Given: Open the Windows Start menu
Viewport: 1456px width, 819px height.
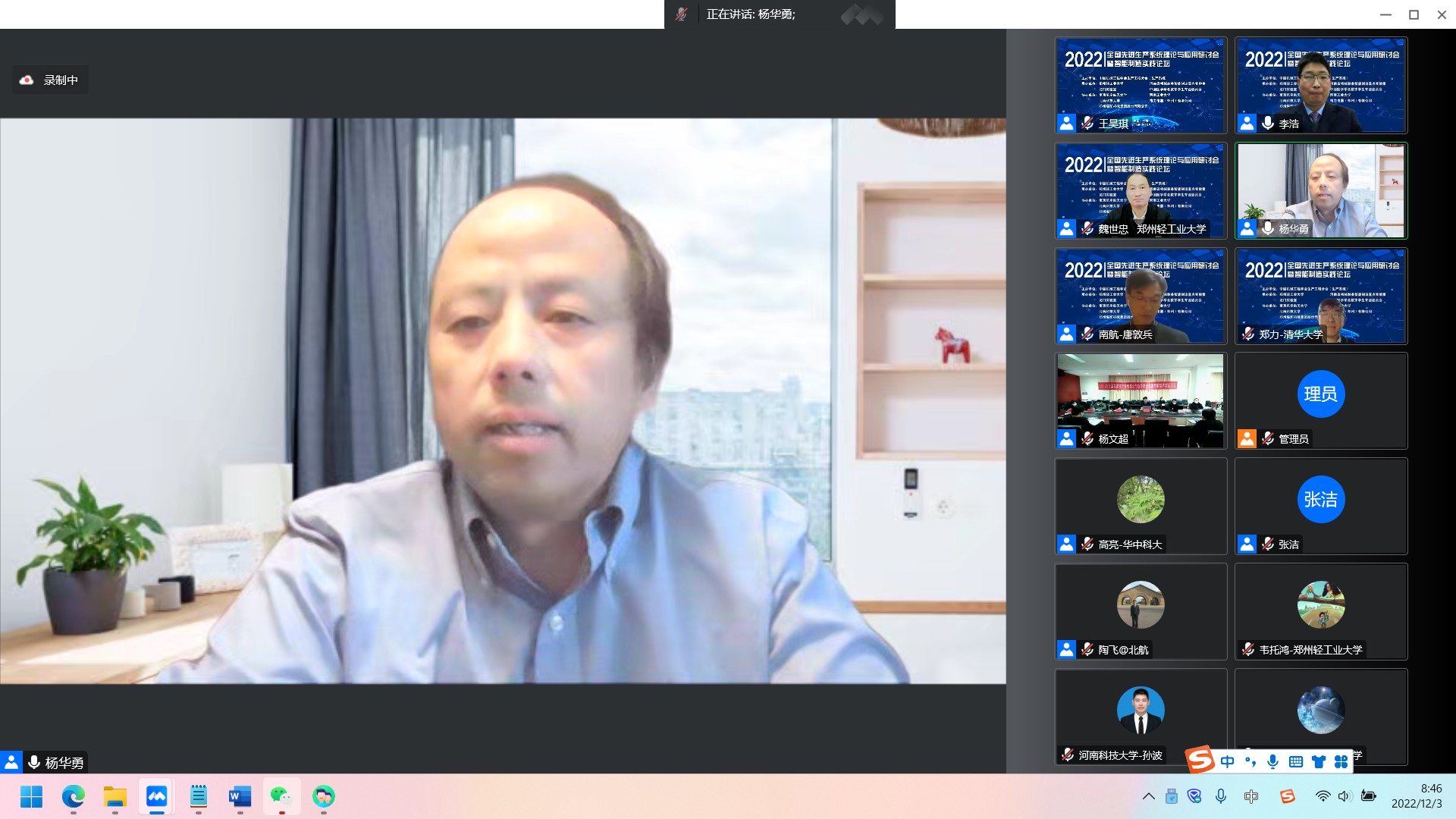Looking at the screenshot, I should pyautogui.click(x=31, y=796).
